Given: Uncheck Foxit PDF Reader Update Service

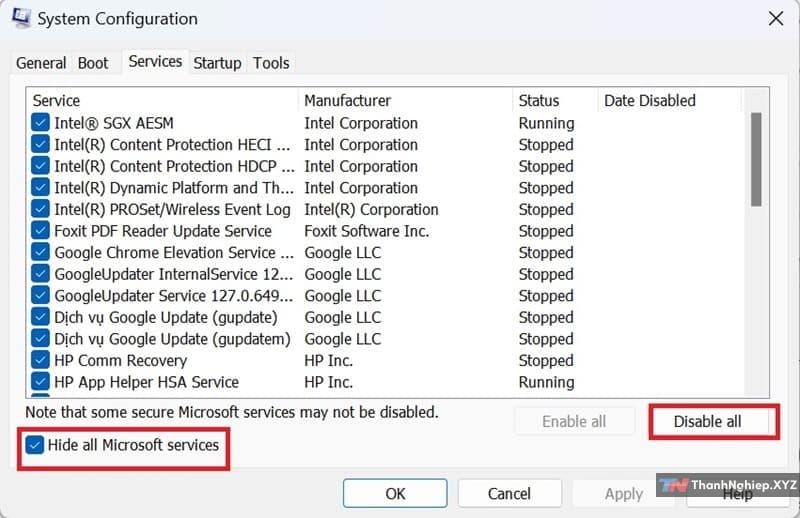Looking at the screenshot, I should [40, 231].
